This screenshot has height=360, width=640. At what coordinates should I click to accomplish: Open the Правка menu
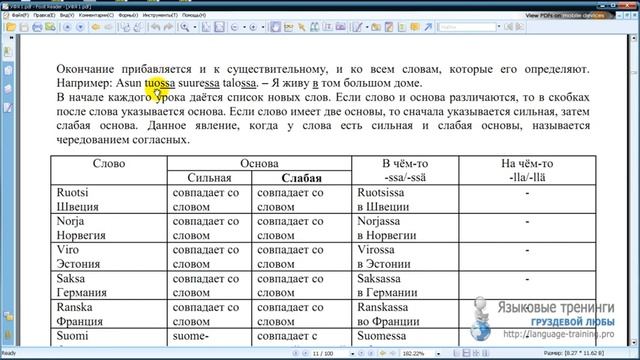pos(44,15)
